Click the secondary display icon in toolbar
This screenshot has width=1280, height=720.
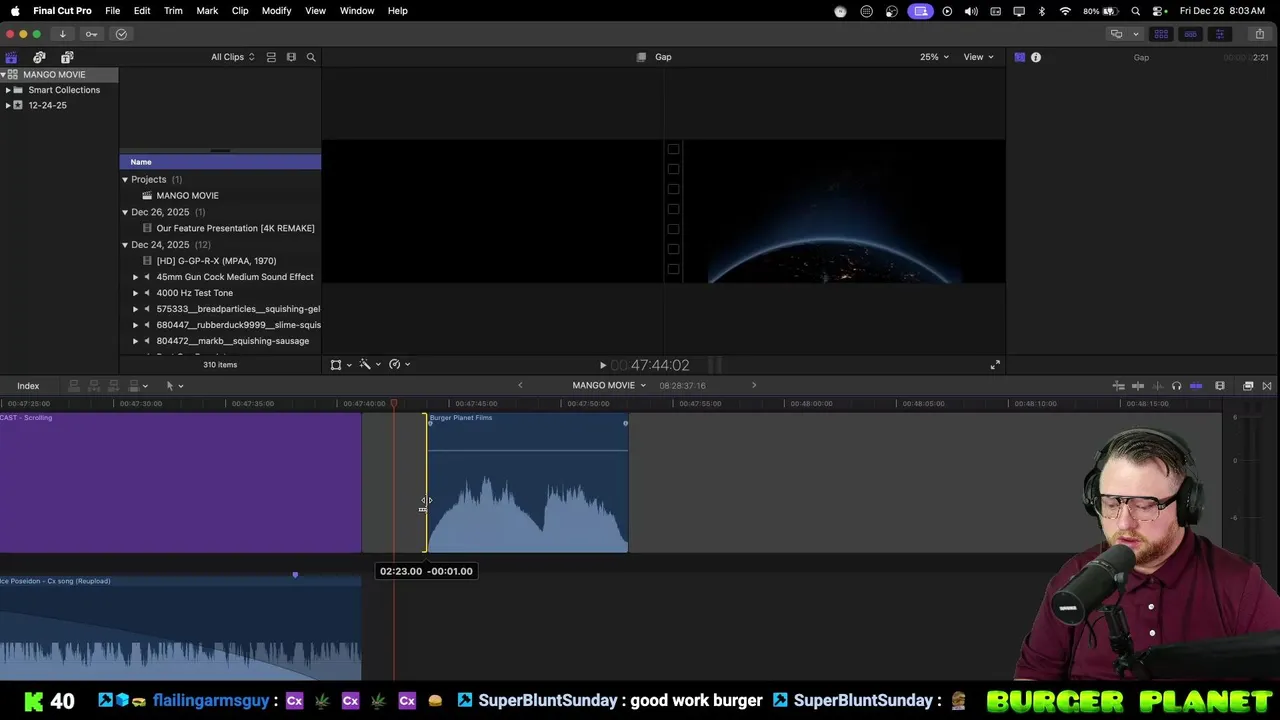coord(1117,34)
